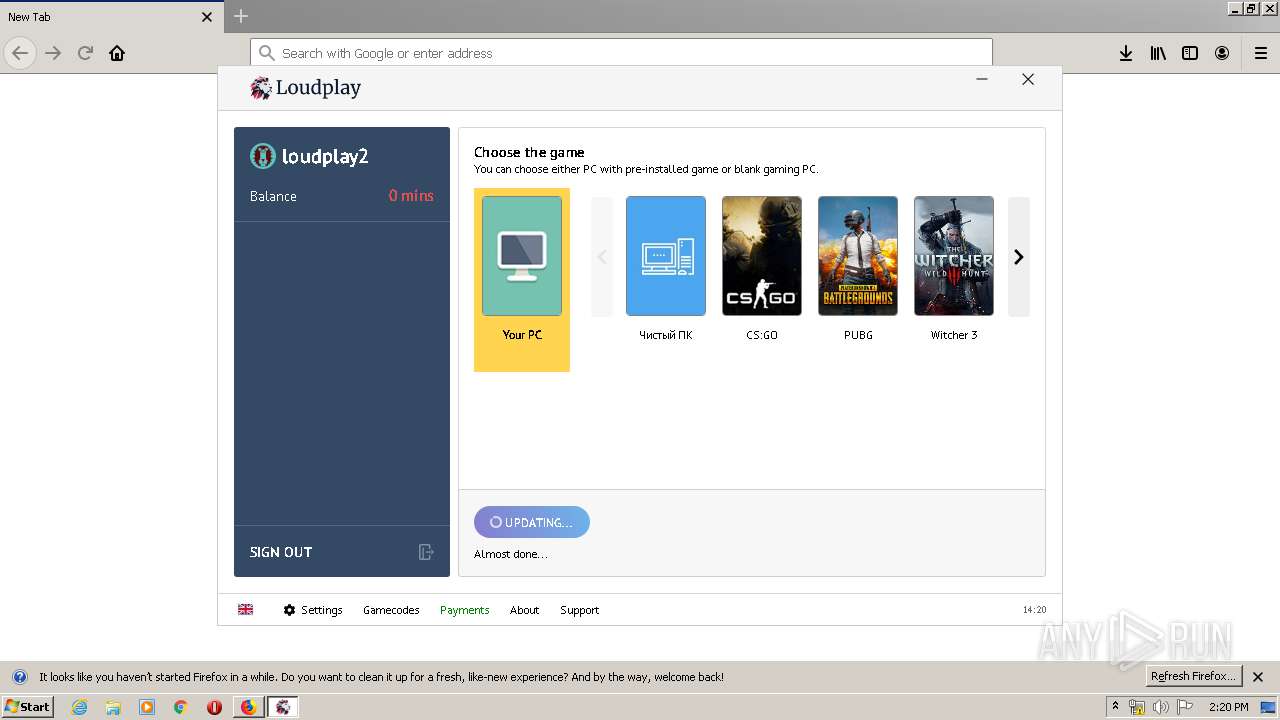This screenshot has height=720, width=1280.
Task: Open media player from taskbar
Action: click(147, 707)
